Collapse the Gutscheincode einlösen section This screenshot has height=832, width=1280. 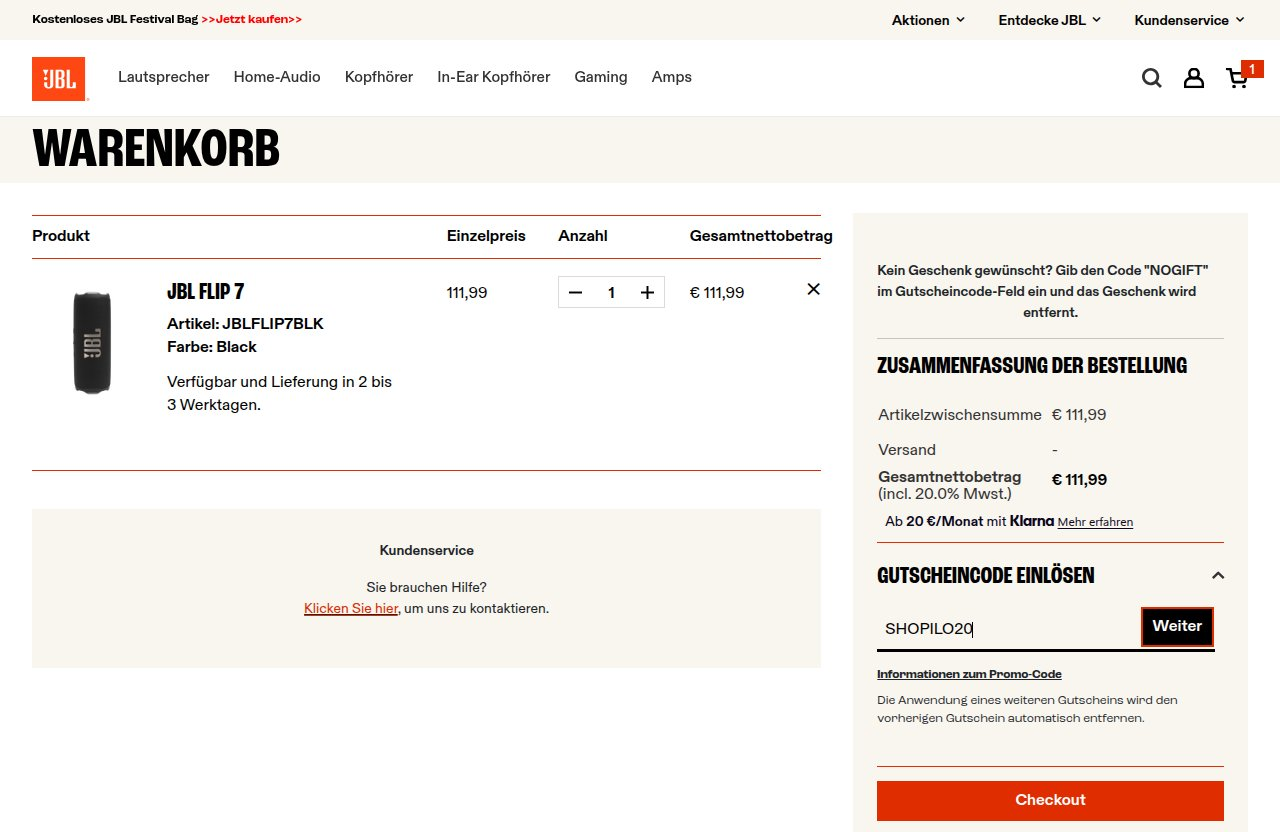point(1217,575)
